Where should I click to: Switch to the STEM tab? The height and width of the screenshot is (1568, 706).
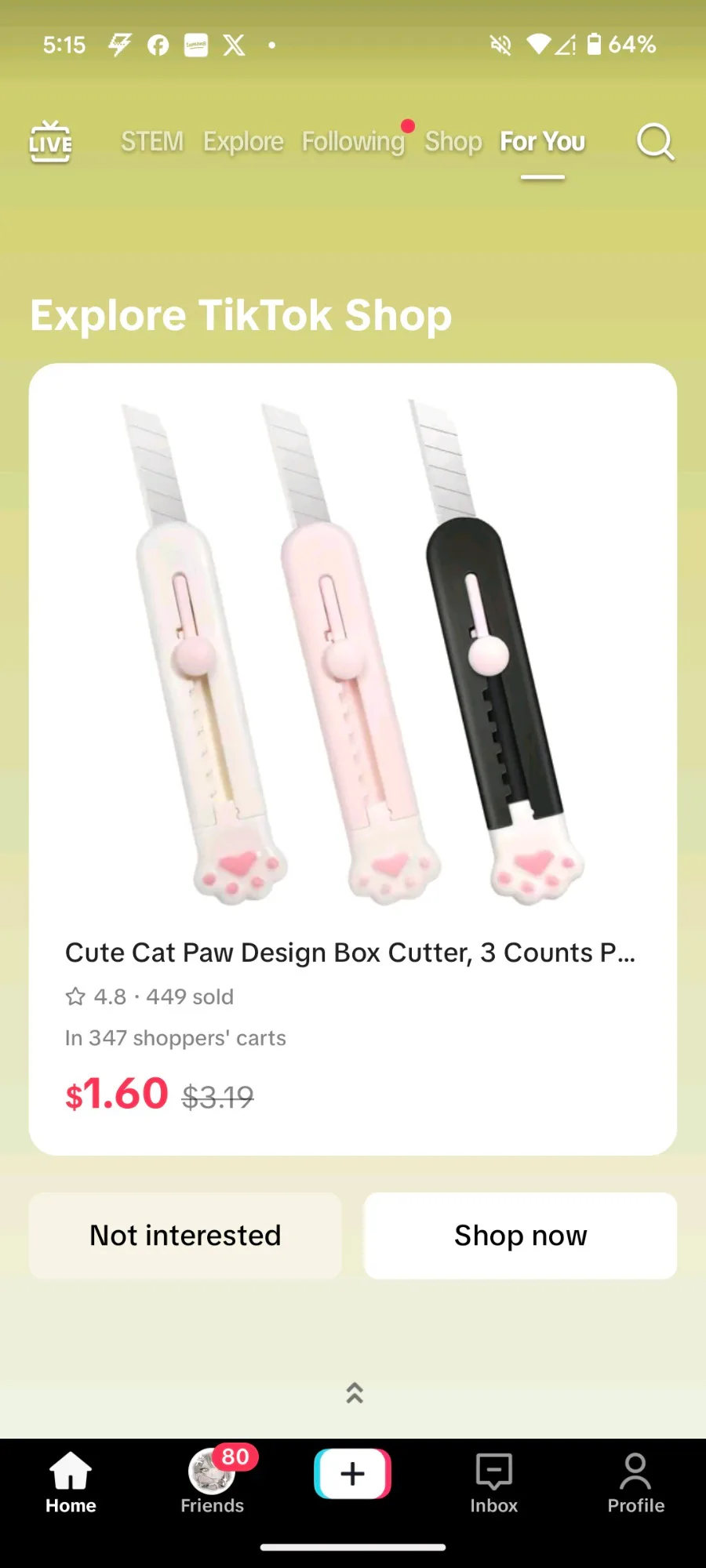pos(152,142)
